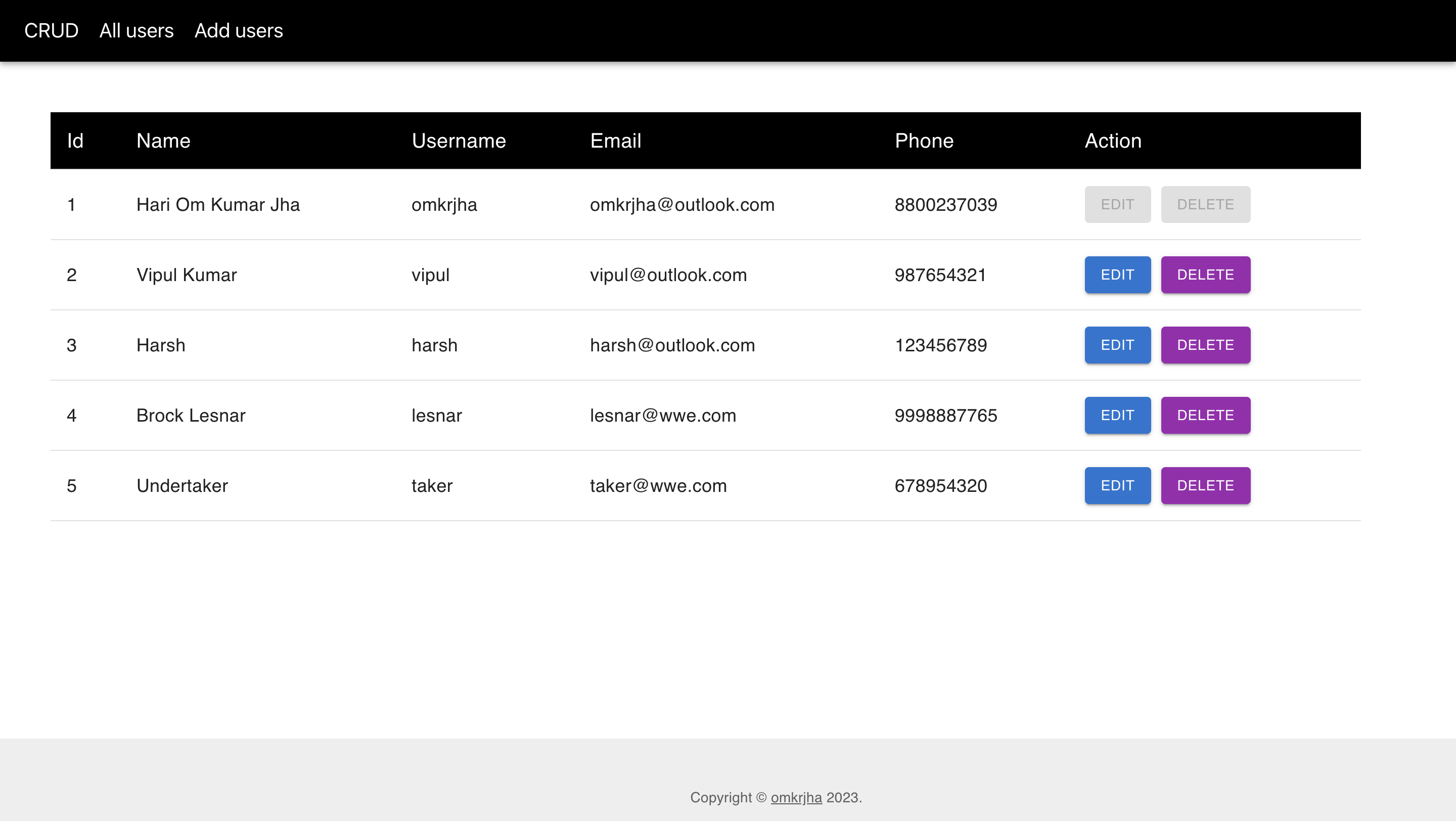This screenshot has height=821, width=1456.
Task: Click username vipul cell
Action: (431, 275)
